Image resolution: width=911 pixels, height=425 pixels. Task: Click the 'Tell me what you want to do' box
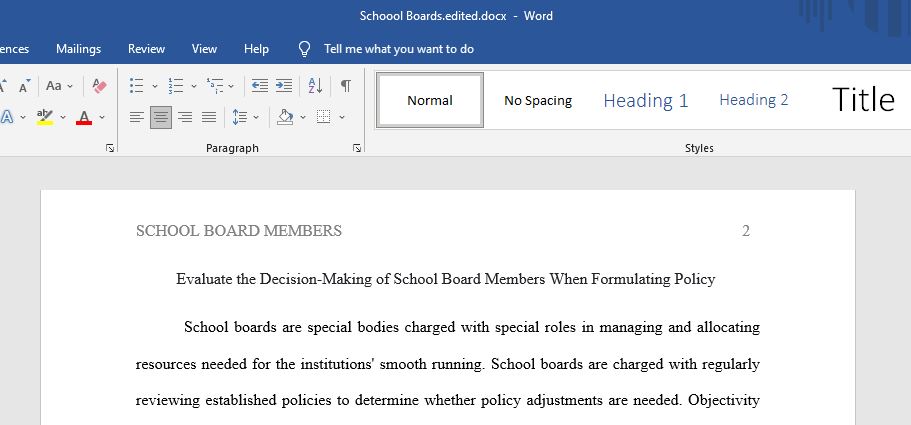[x=399, y=49]
